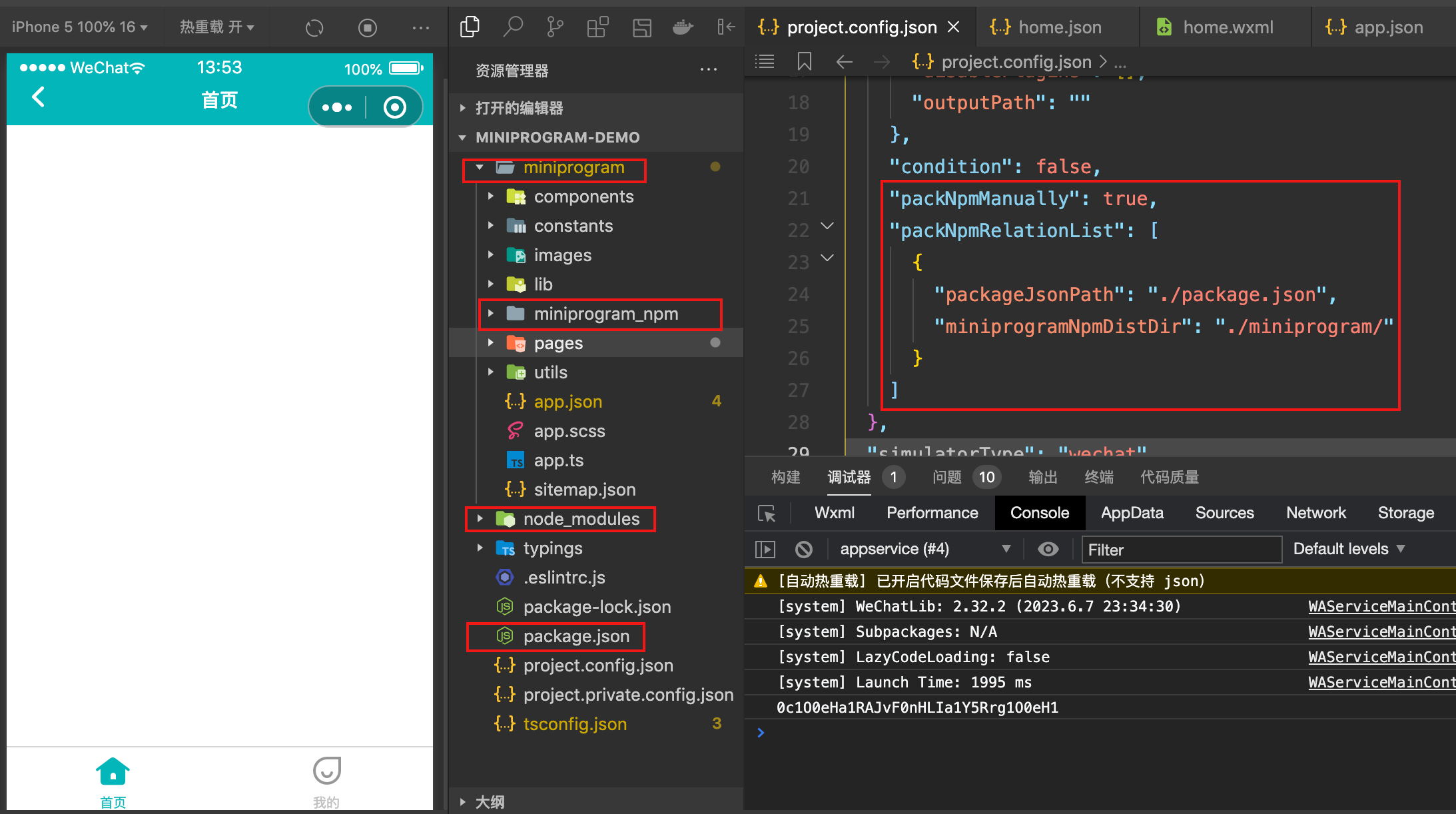Click the simulator stop icon

367,28
